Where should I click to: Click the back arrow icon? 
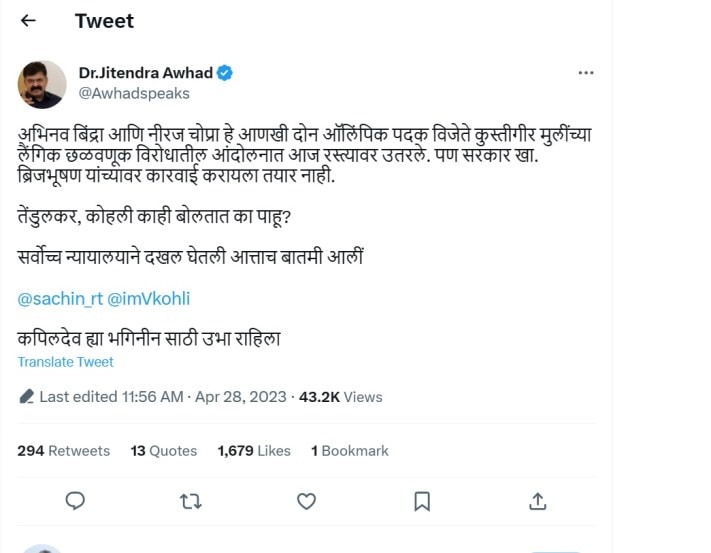[28, 21]
